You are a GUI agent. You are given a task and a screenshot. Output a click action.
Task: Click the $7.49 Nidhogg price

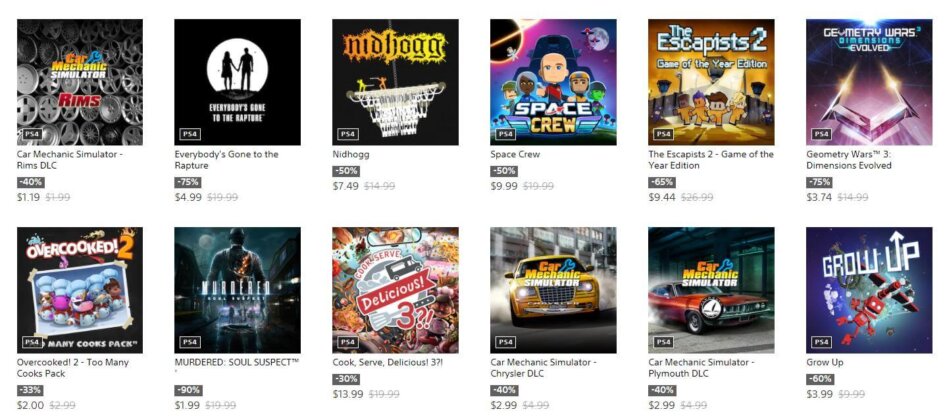pos(345,186)
